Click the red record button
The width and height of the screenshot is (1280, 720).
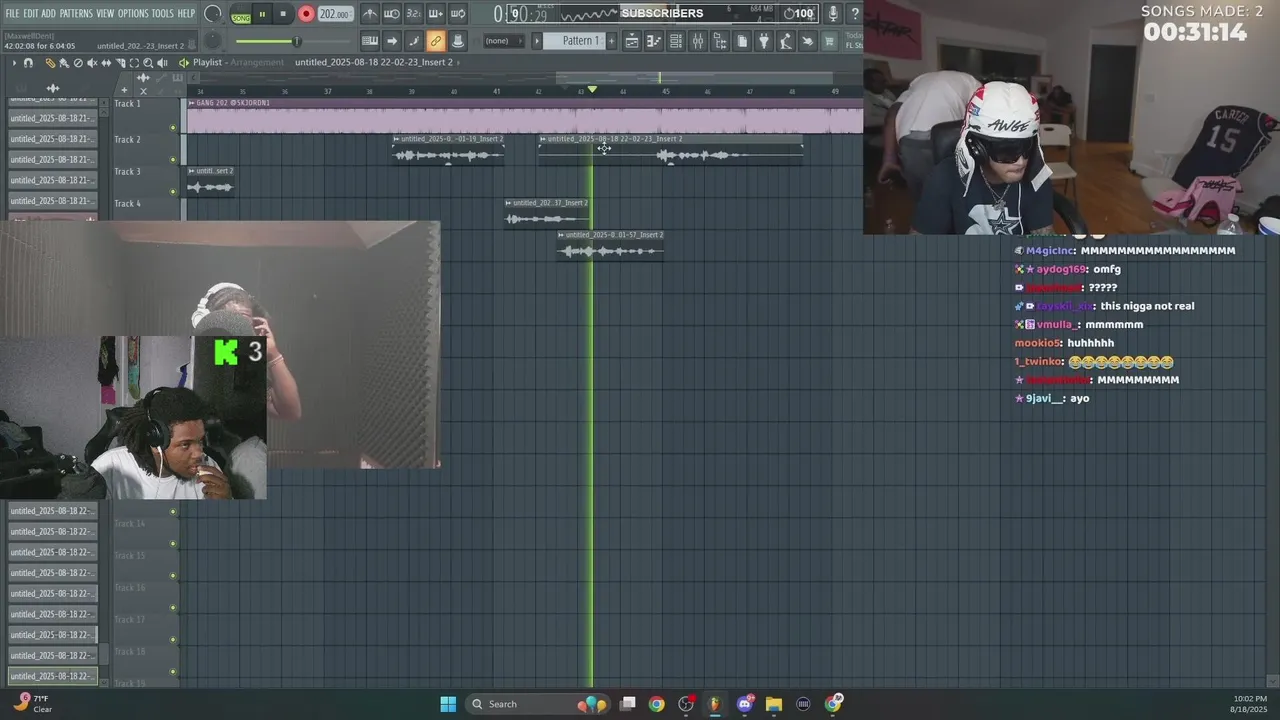coord(306,14)
